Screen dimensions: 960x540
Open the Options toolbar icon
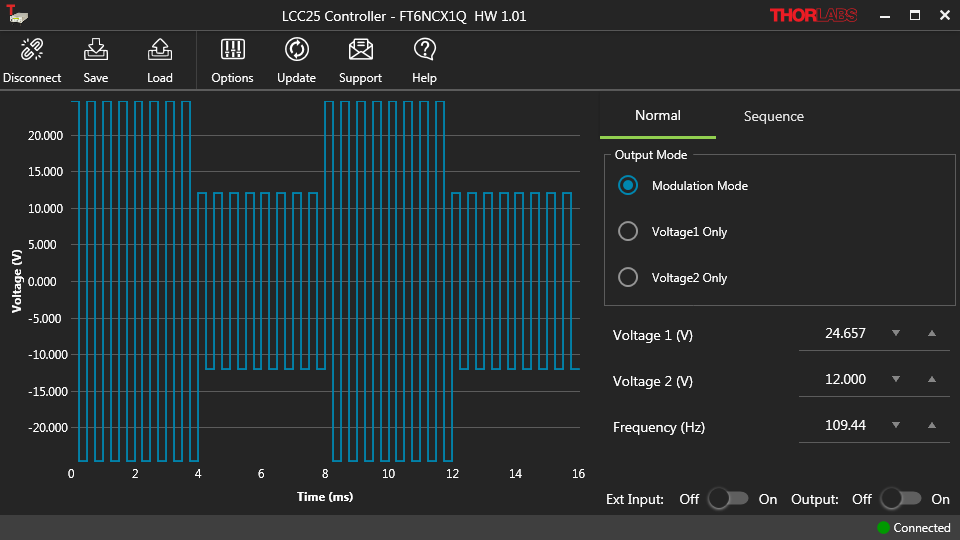(232, 50)
